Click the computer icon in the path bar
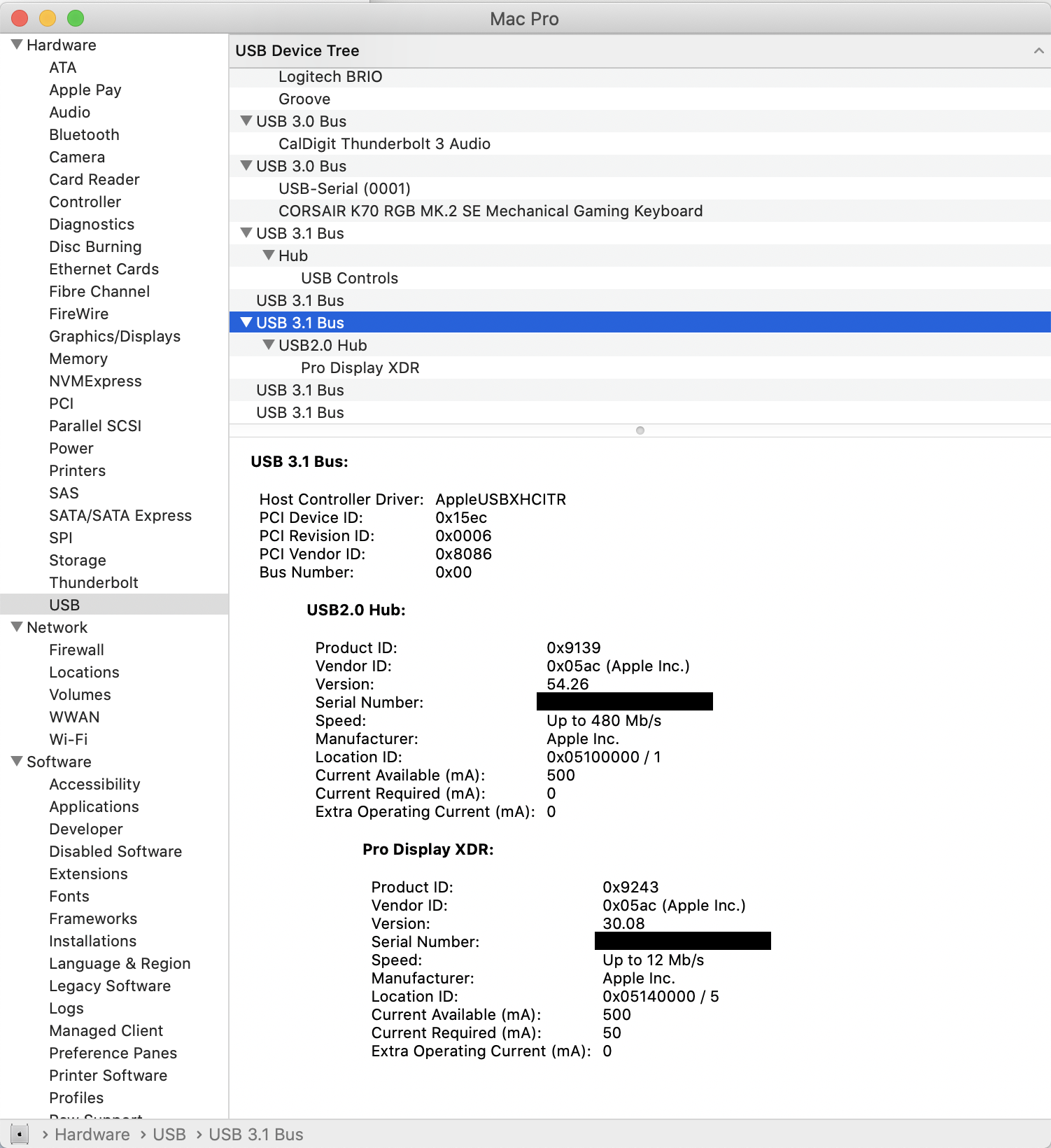 point(20,1133)
